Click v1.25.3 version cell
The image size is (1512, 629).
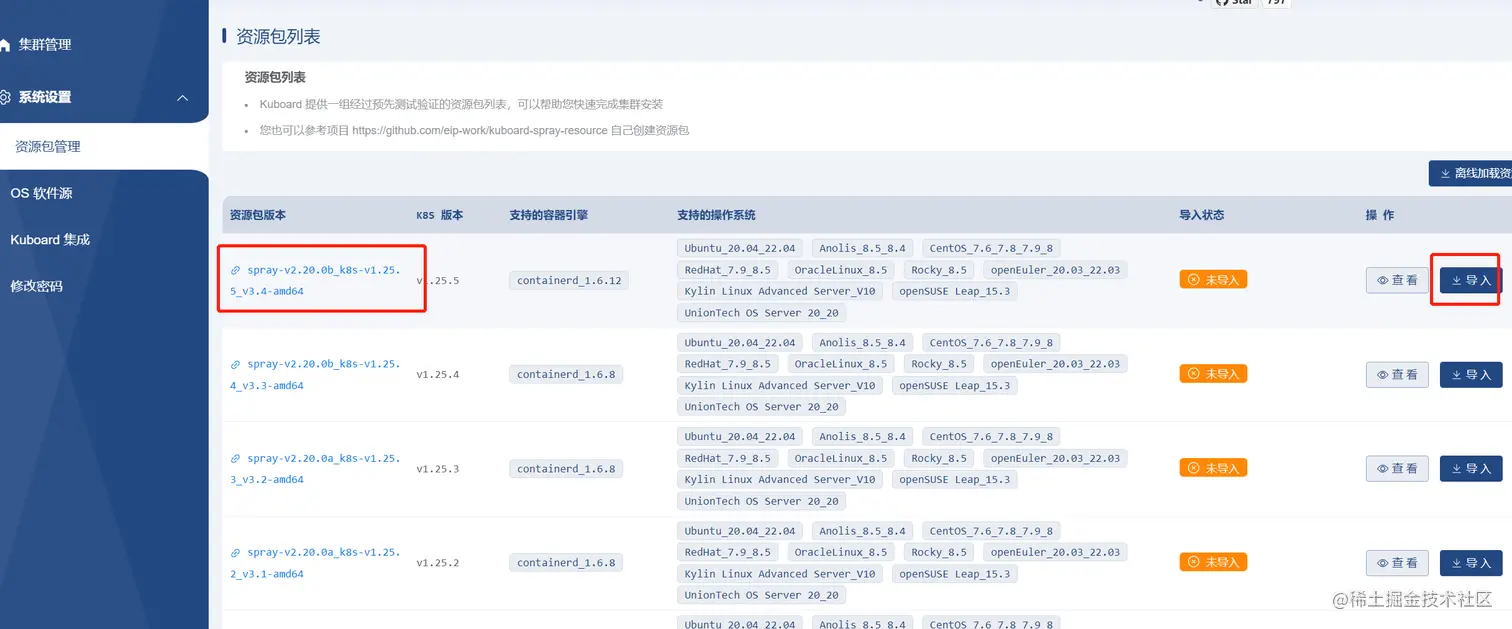(x=438, y=469)
